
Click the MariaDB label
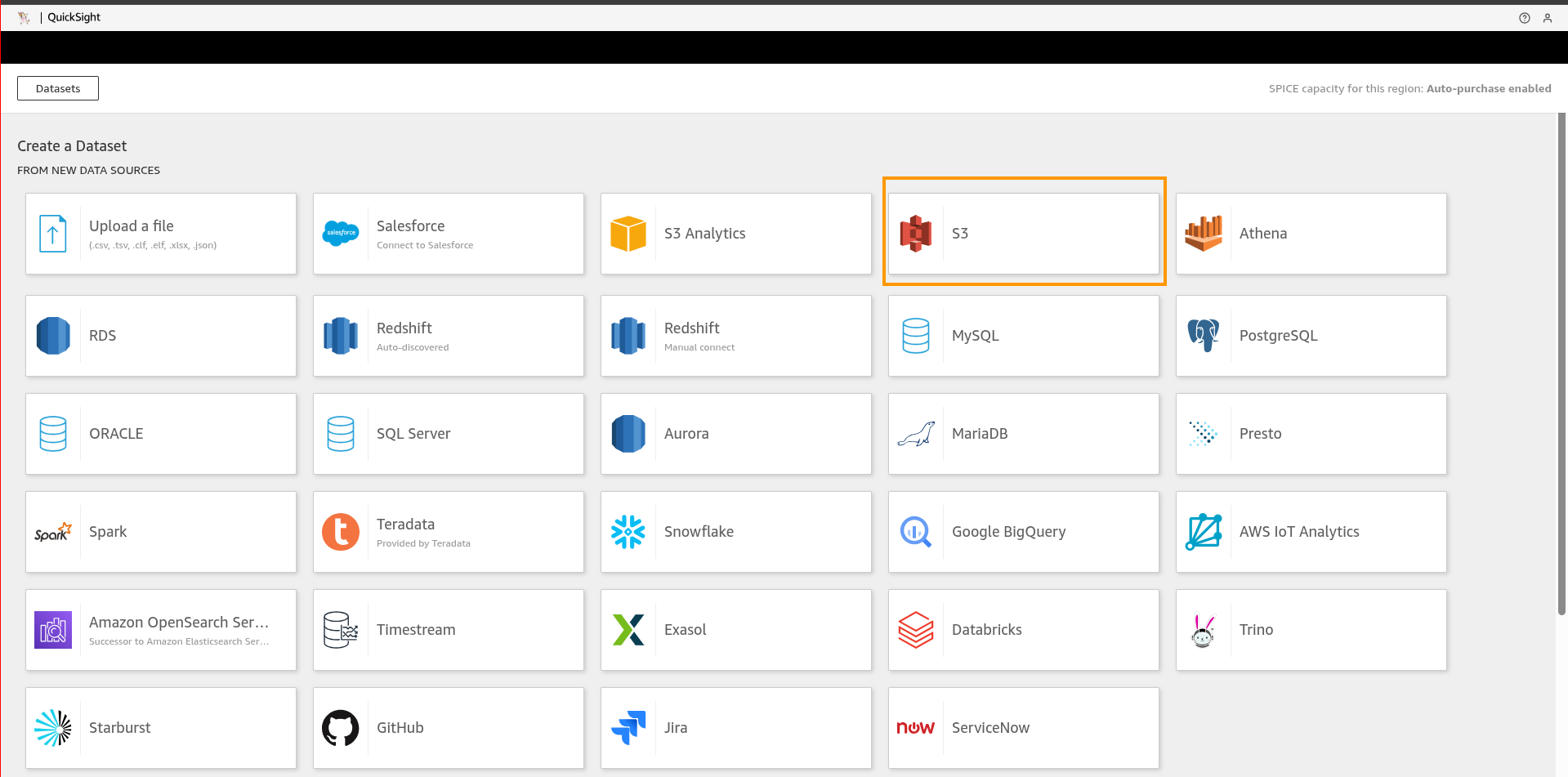pos(980,434)
